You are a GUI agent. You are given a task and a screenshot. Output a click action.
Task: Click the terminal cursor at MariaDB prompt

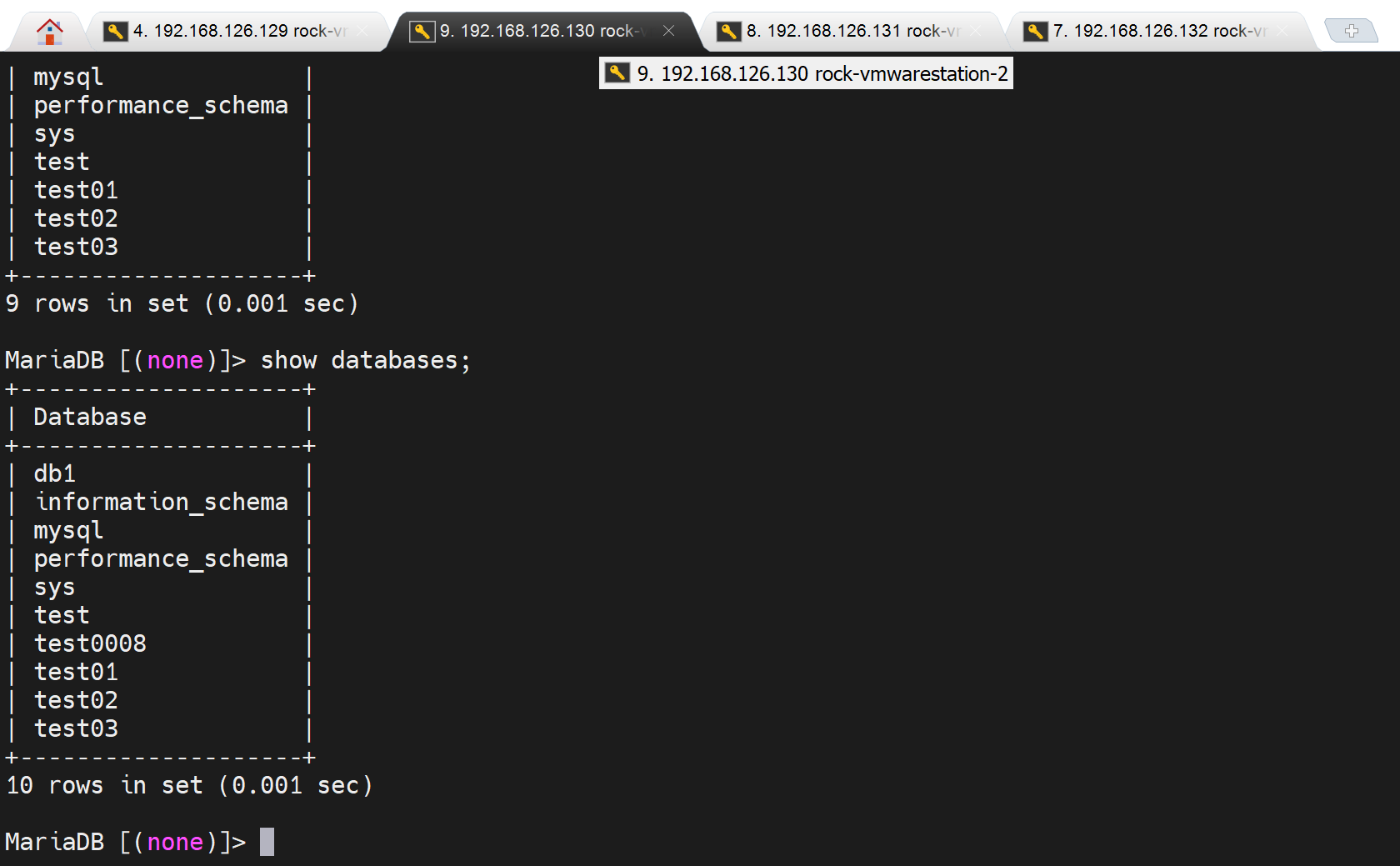tap(267, 842)
